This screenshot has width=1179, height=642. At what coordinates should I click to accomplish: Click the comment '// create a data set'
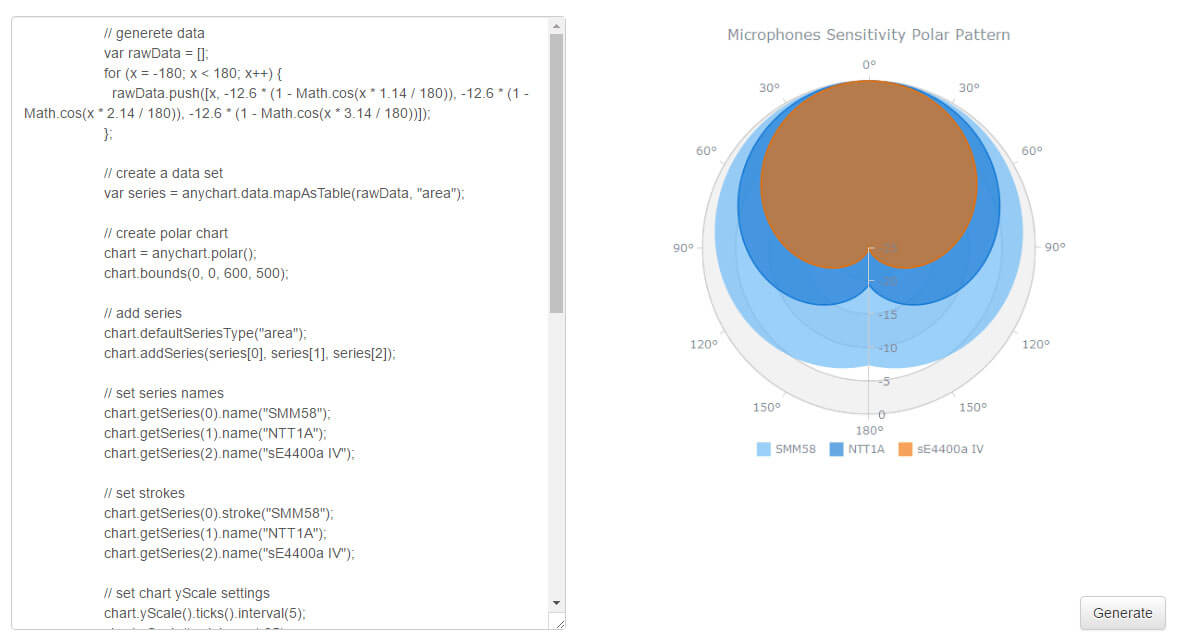(x=163, y=173)
